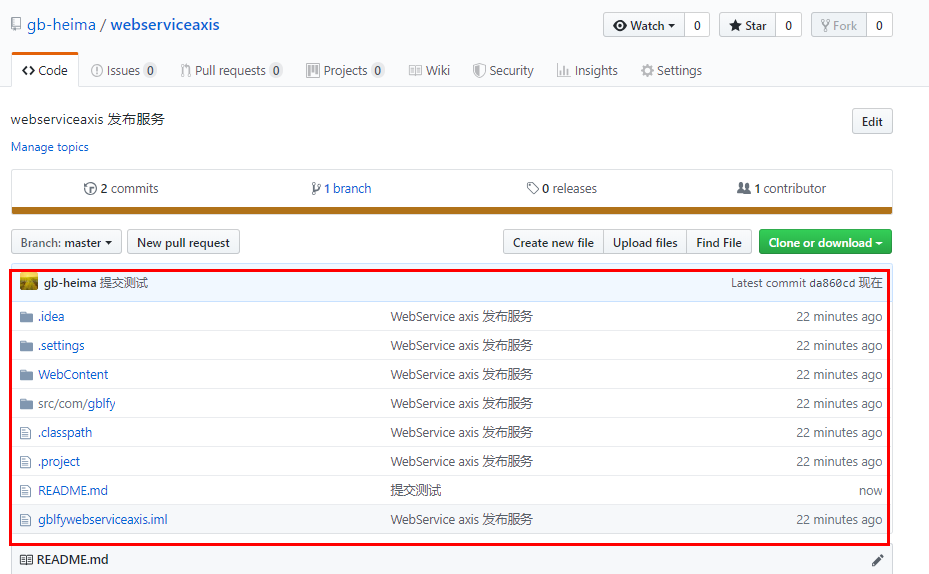Click the language color bar
Screen dimensions: 929x574
tap(451, 210)
